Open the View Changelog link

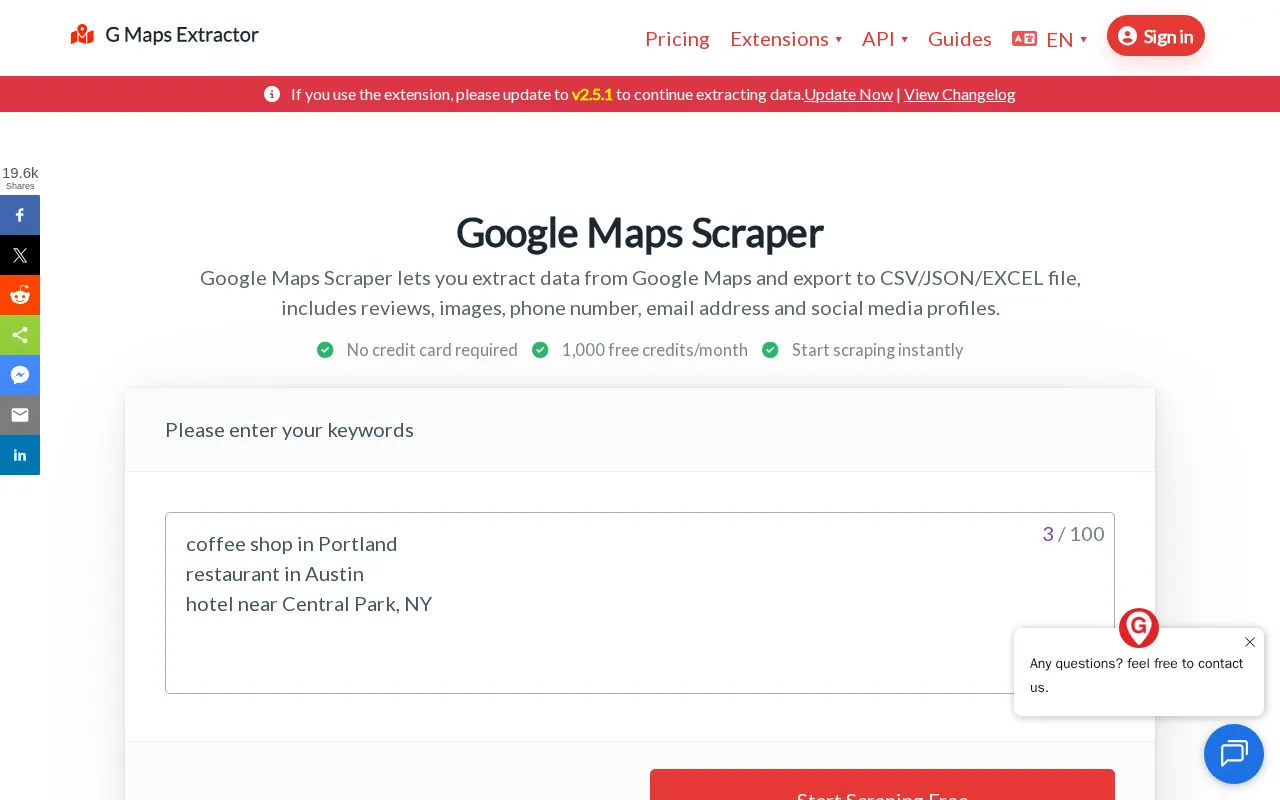[x=960, y=94]
